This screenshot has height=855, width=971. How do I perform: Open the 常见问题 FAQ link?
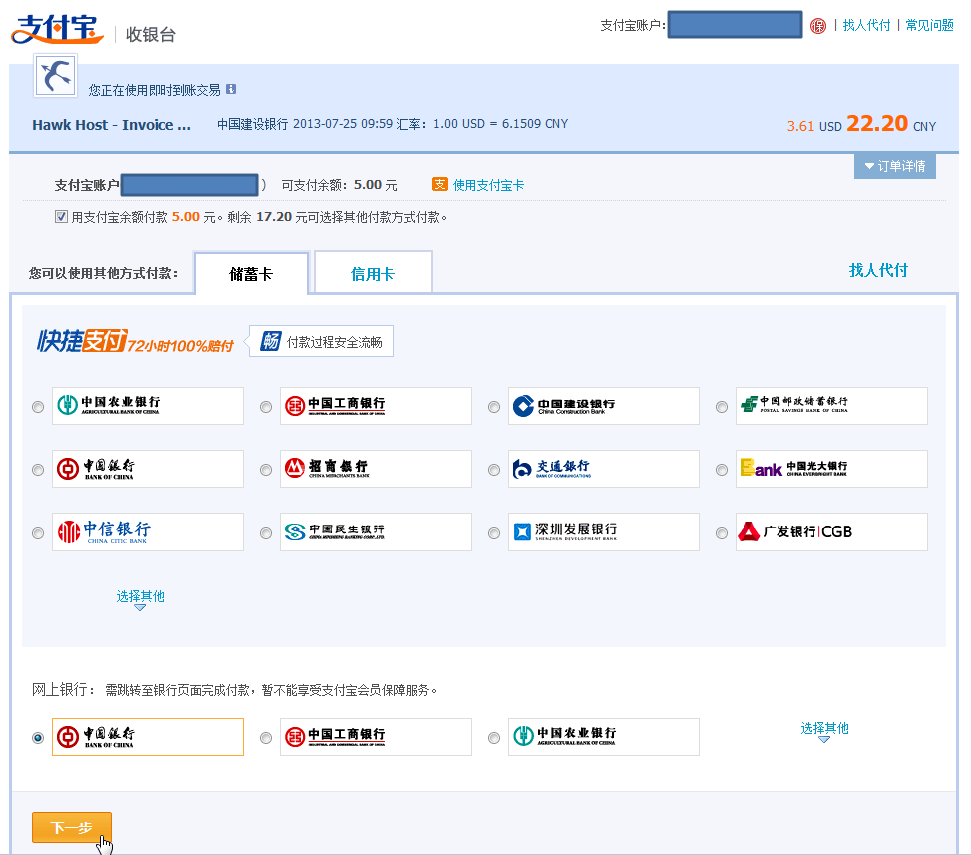[930, 25]
